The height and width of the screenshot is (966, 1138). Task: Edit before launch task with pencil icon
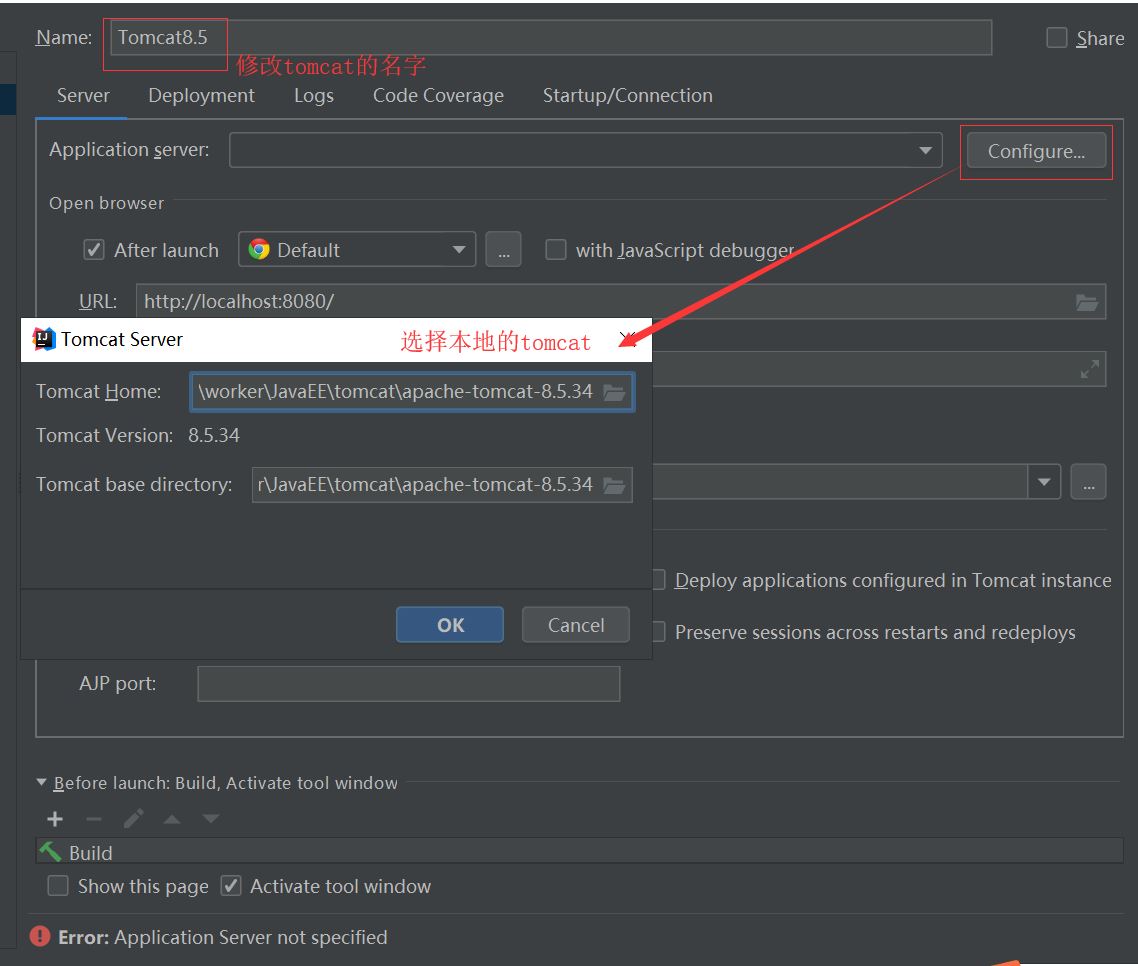133,819
